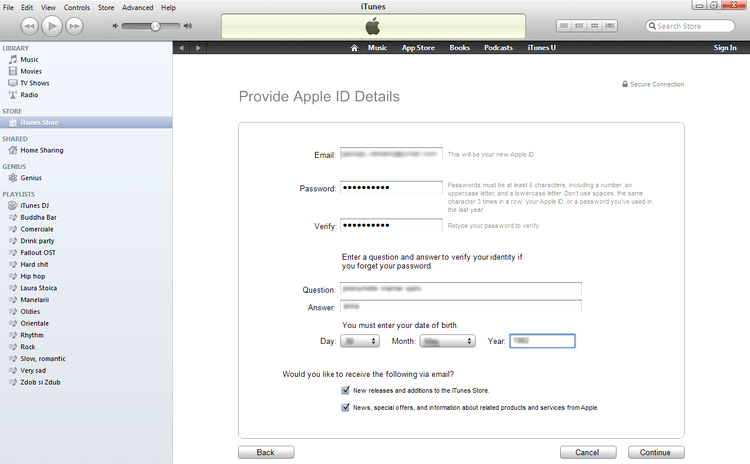Switch to Music store tab

[377, 48]
